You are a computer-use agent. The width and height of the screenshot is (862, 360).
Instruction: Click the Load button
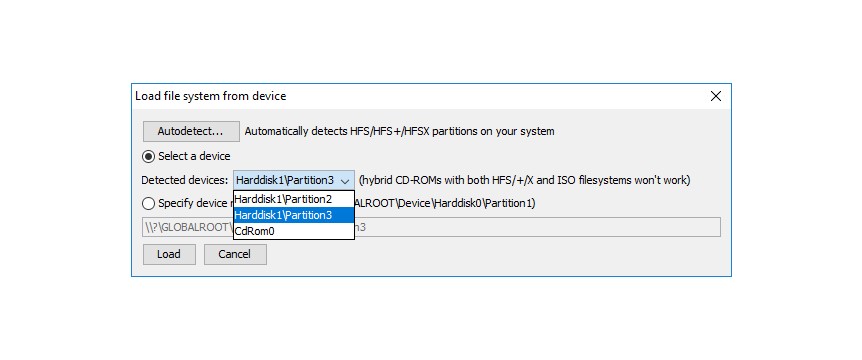pyautogui.click(x=169, y=254)
